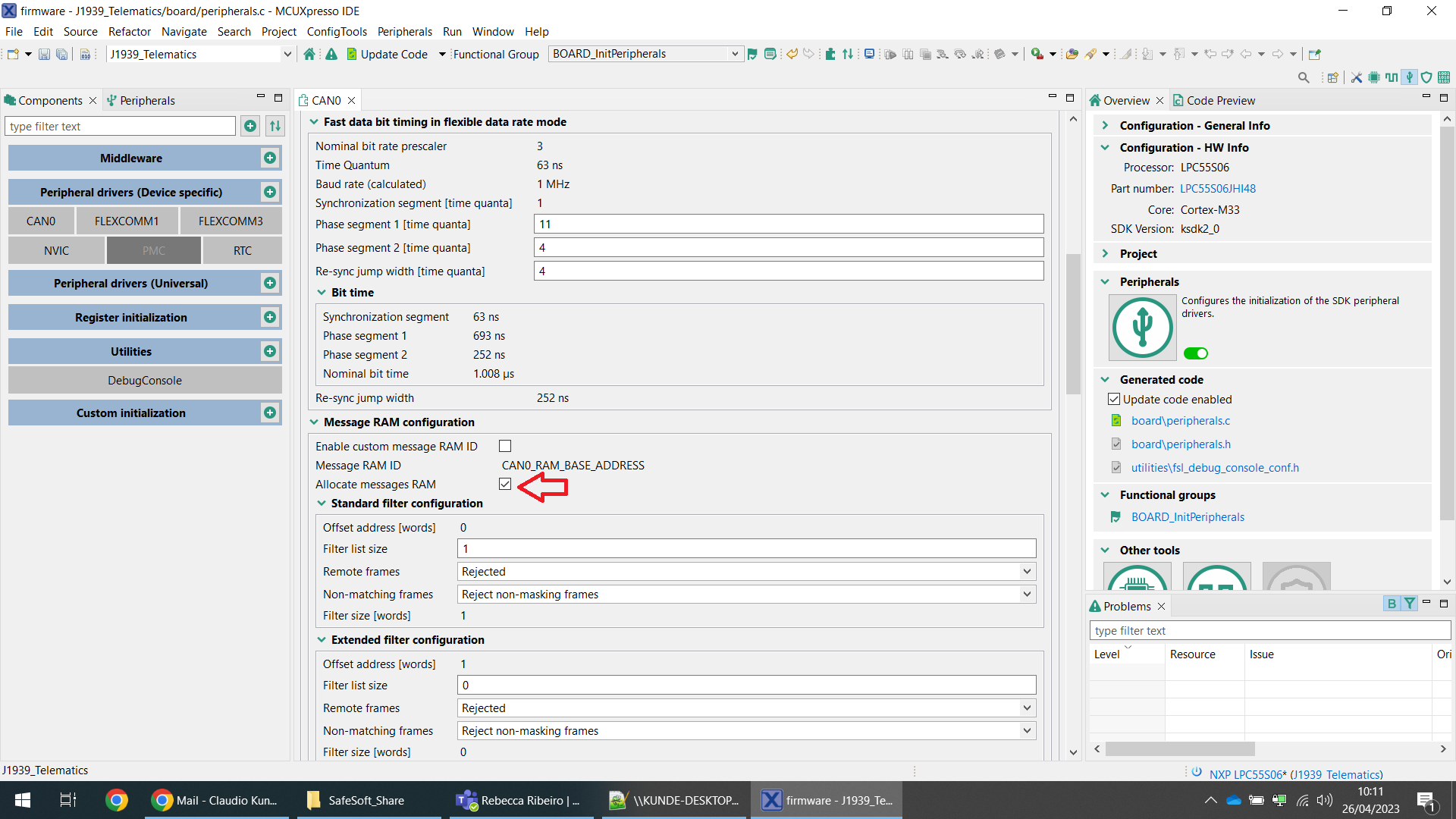Open the Clocks tool waveform icon
The image size is (1456, 819).
click(1392, 77)
